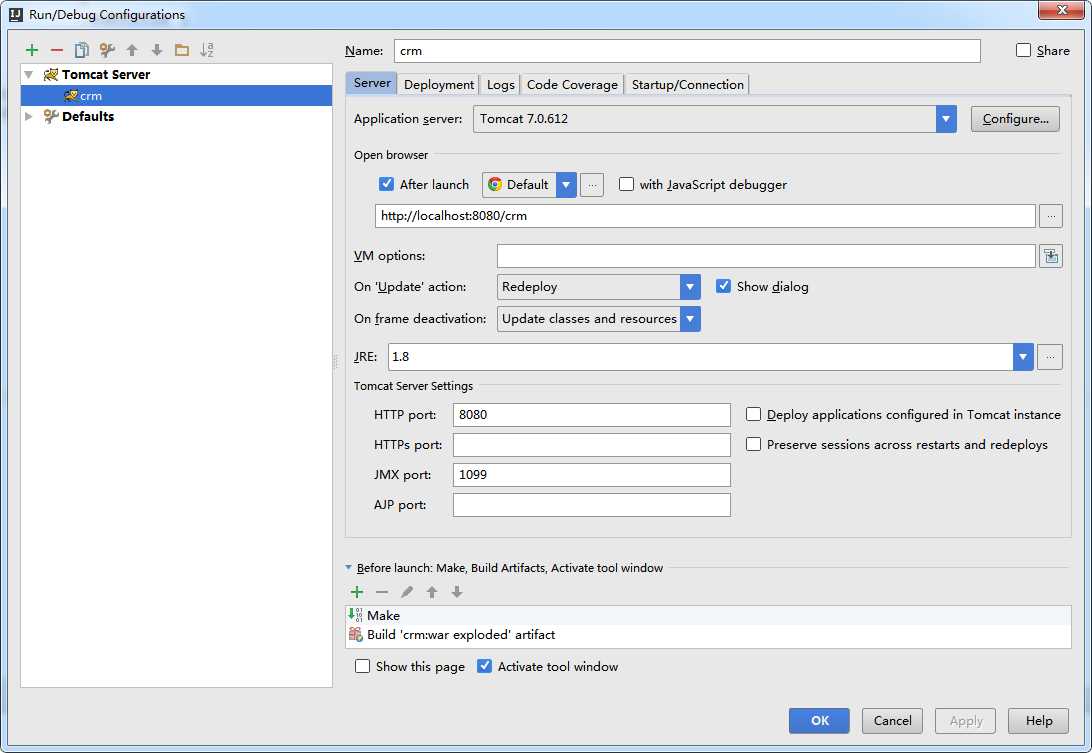Viewport: 1092px width, 753px height.
Task: Click Chrome icon in the browser selector
Action: coord(495,185)
